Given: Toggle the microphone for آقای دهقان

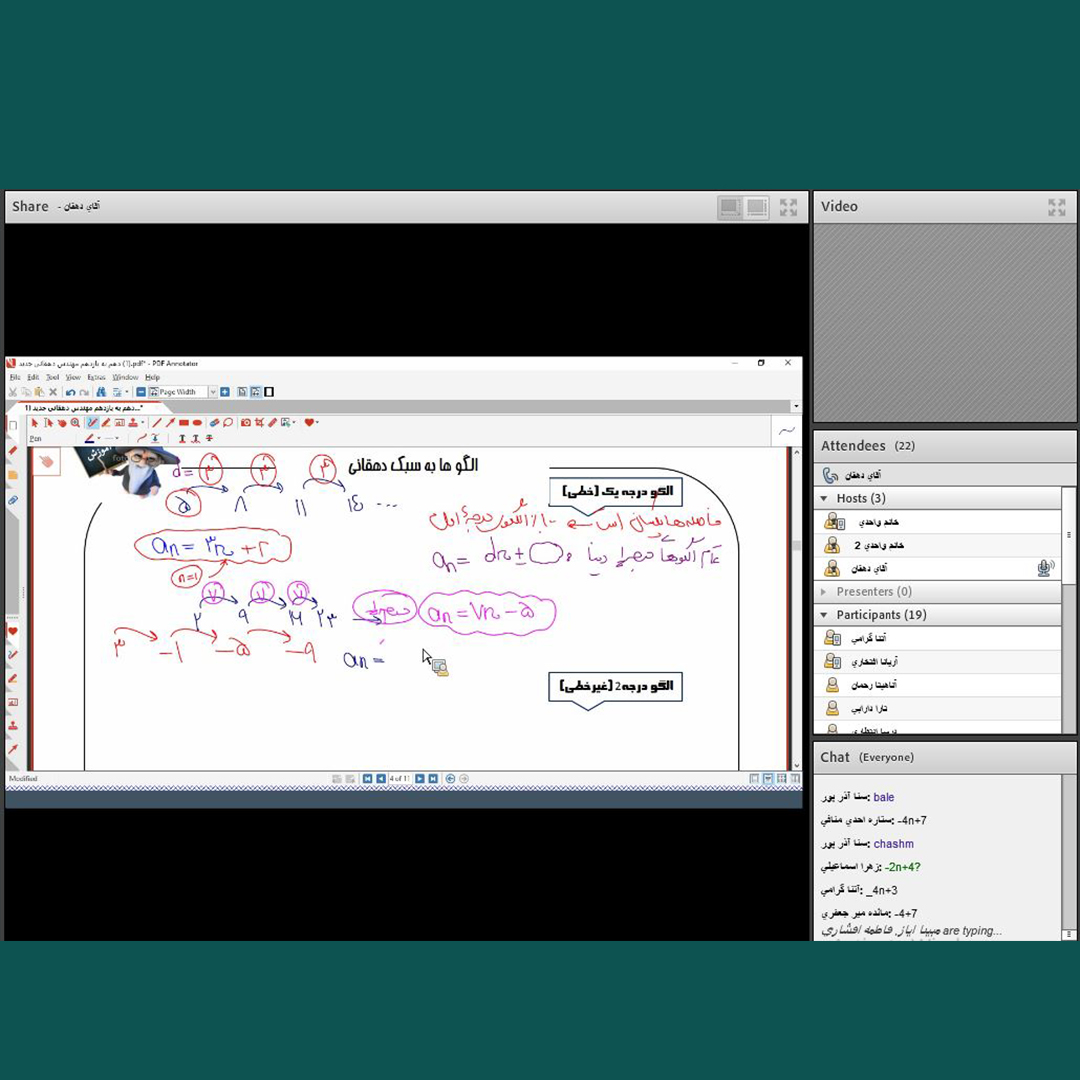Looking at the screenshot, I should pyautogui.click(x=1045, y=568).
